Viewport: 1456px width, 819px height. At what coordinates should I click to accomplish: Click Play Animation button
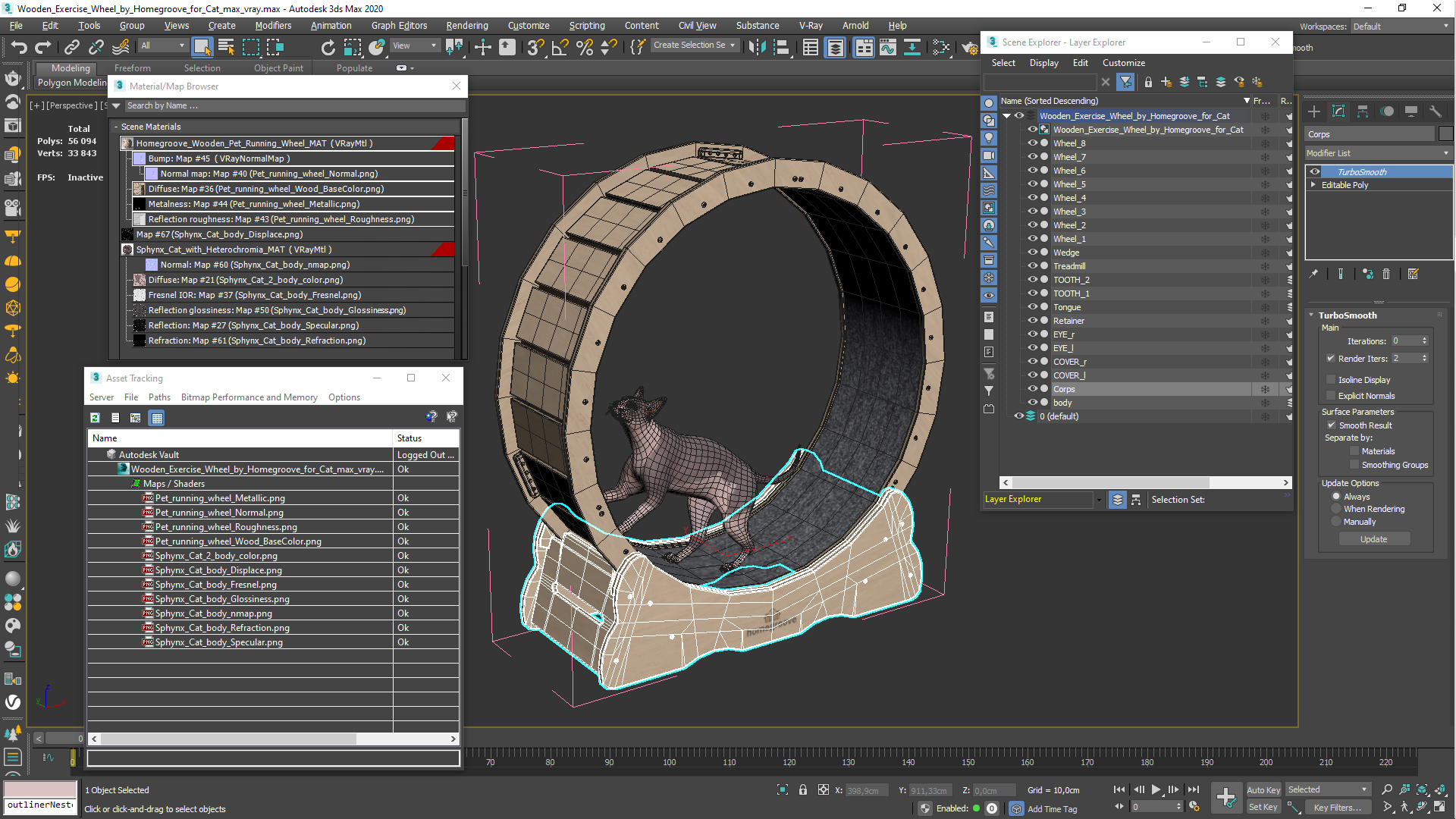[1156, 789]
